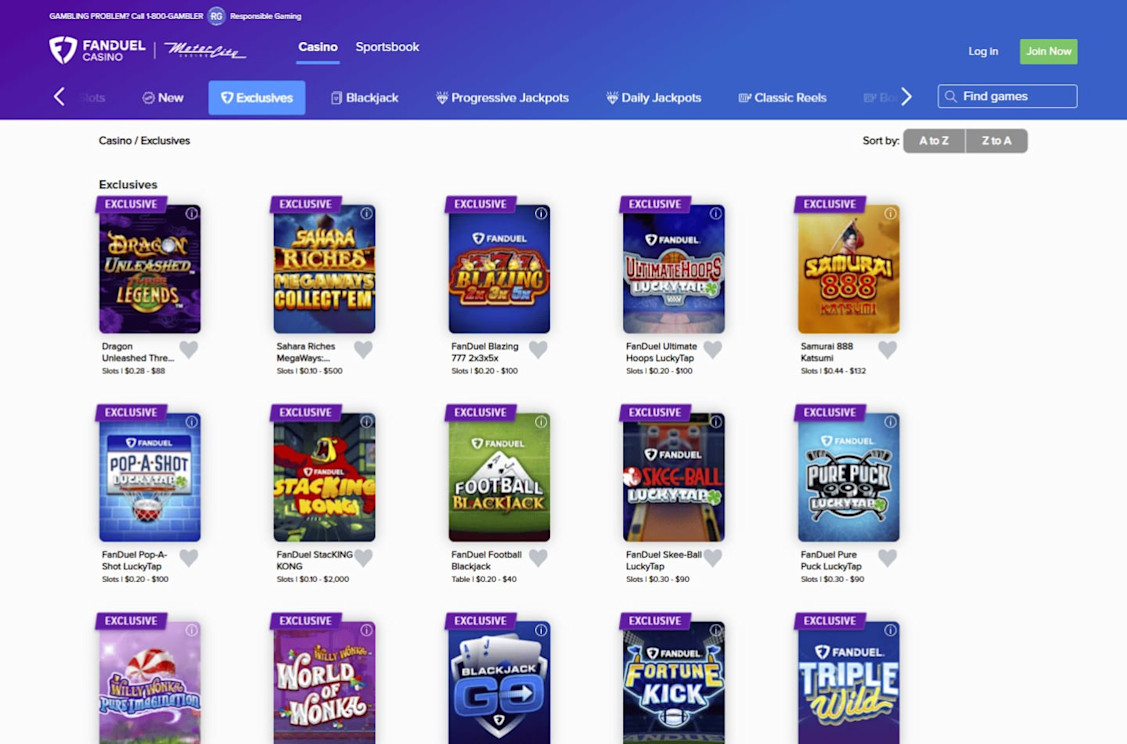The width and height of the screenshot is (1127, 744).
Task: Favorite StacKING KONG with heart
Action: (363, 558)
